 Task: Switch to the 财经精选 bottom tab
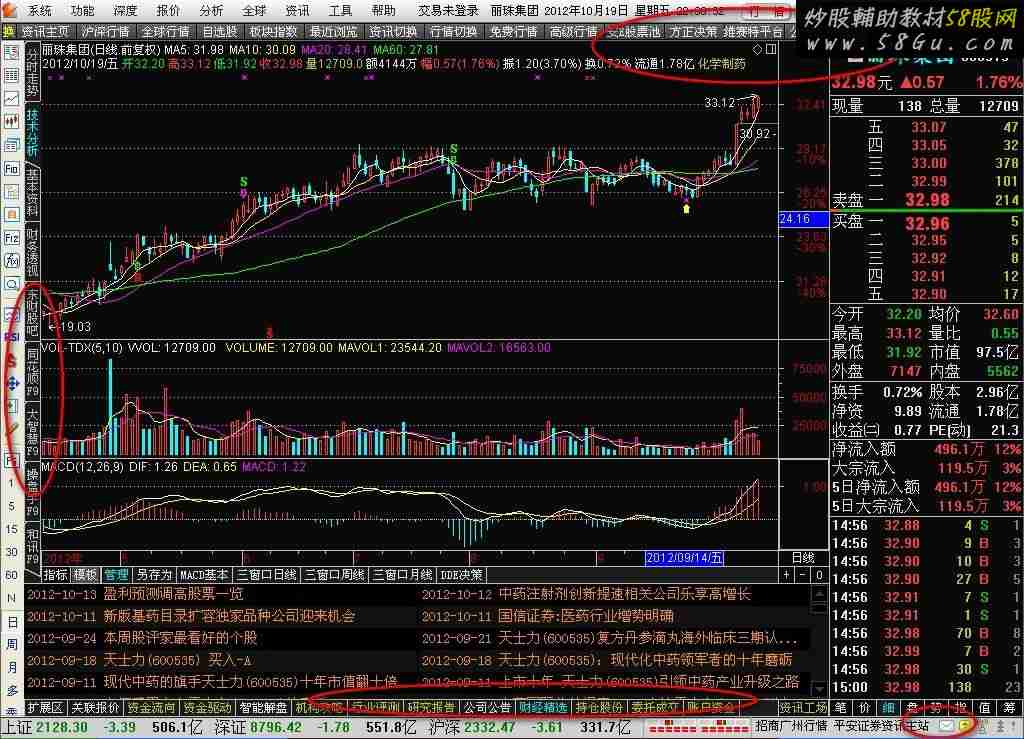point(543,708)
